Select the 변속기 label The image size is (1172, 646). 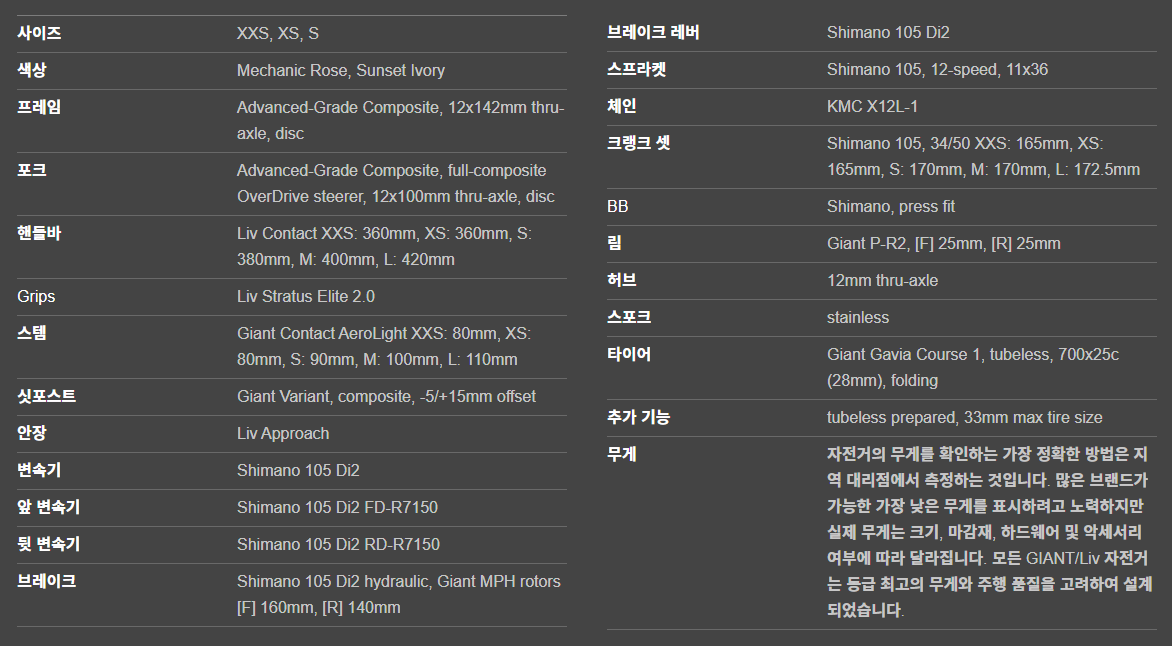tap(39, 470)
